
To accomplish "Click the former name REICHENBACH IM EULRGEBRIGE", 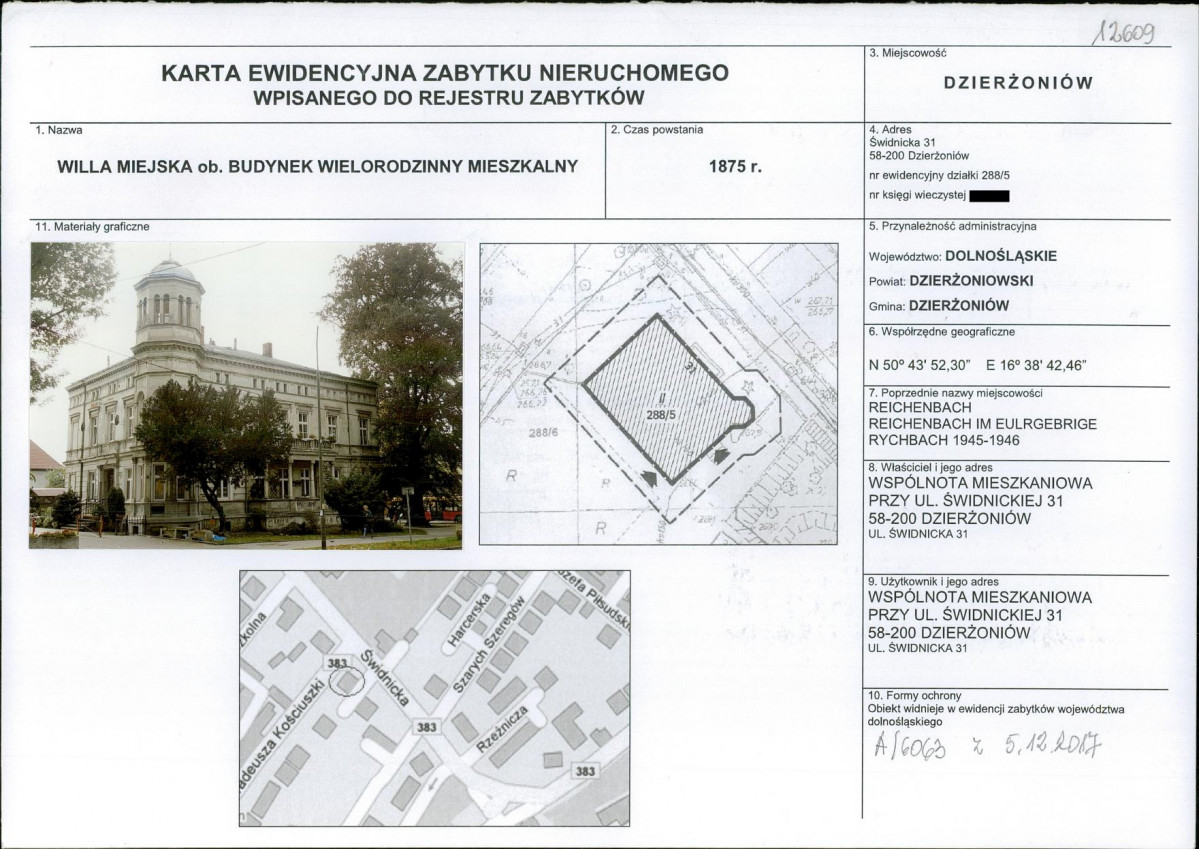I will (983, 424).
